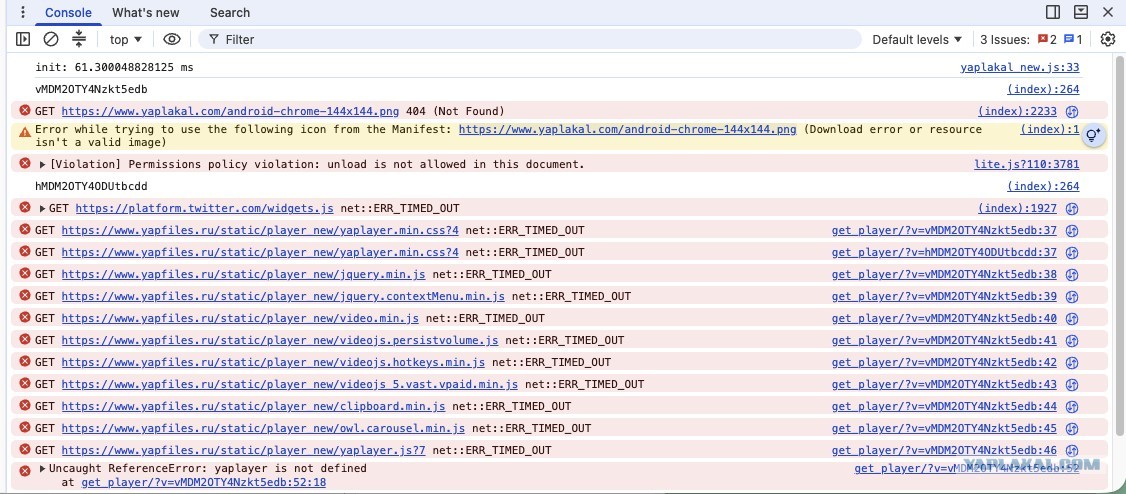Open the DevTools three-dot customize menu
Image resolution: width=1126 pixels, height=494 pixels.
[x=22, y=12]
